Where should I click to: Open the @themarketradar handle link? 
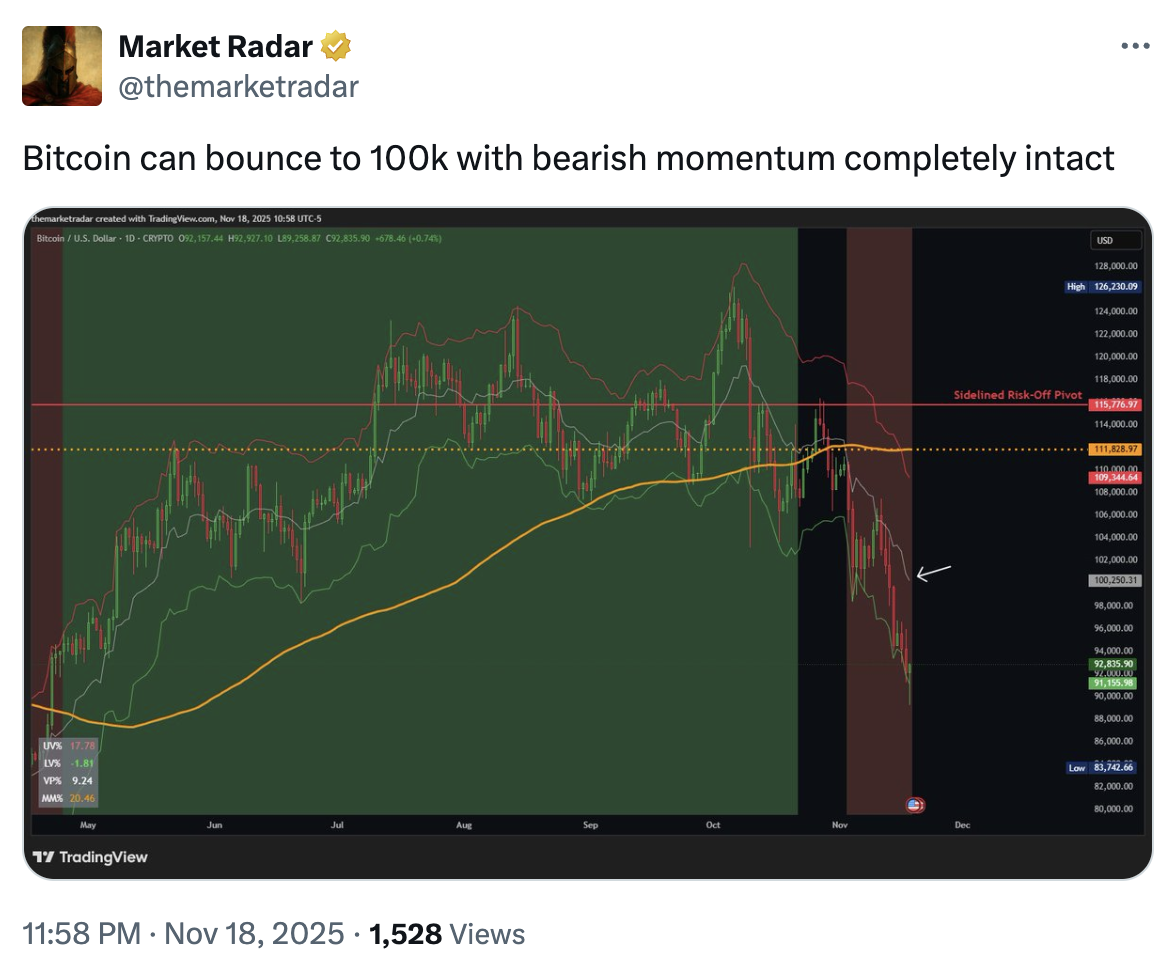(238, 87)
